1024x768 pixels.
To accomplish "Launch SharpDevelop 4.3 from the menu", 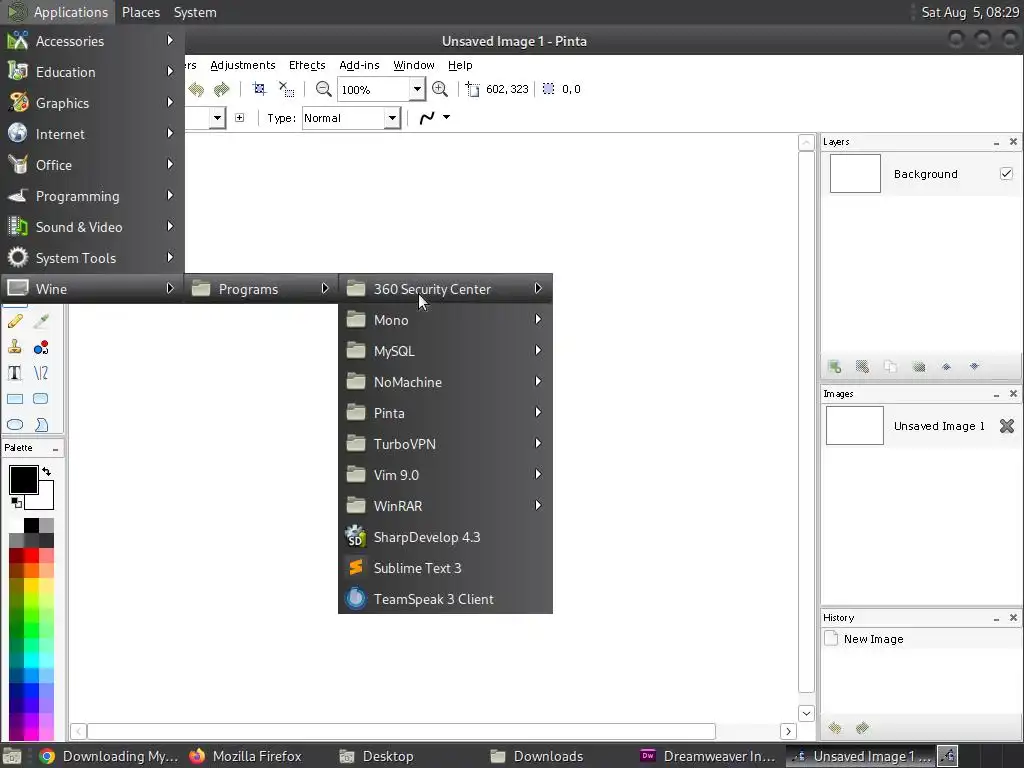I will [445, 537].
